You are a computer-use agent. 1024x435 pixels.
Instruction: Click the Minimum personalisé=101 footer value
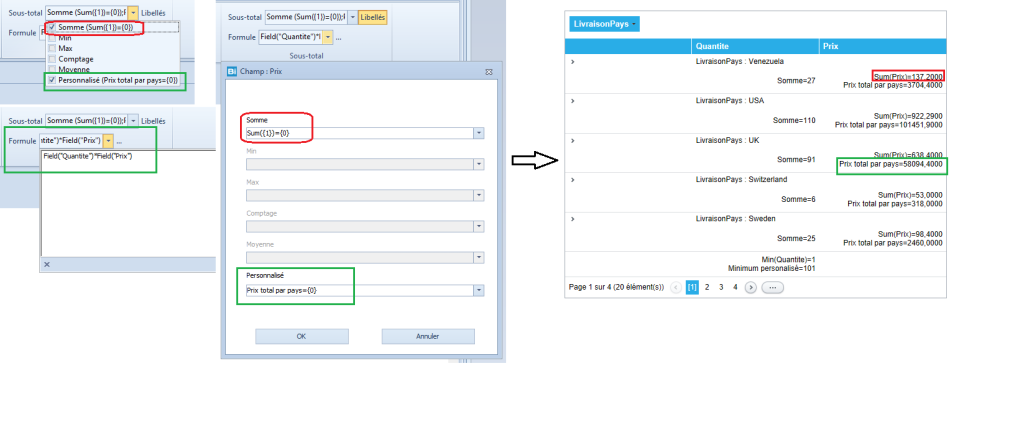click(772, 268)
